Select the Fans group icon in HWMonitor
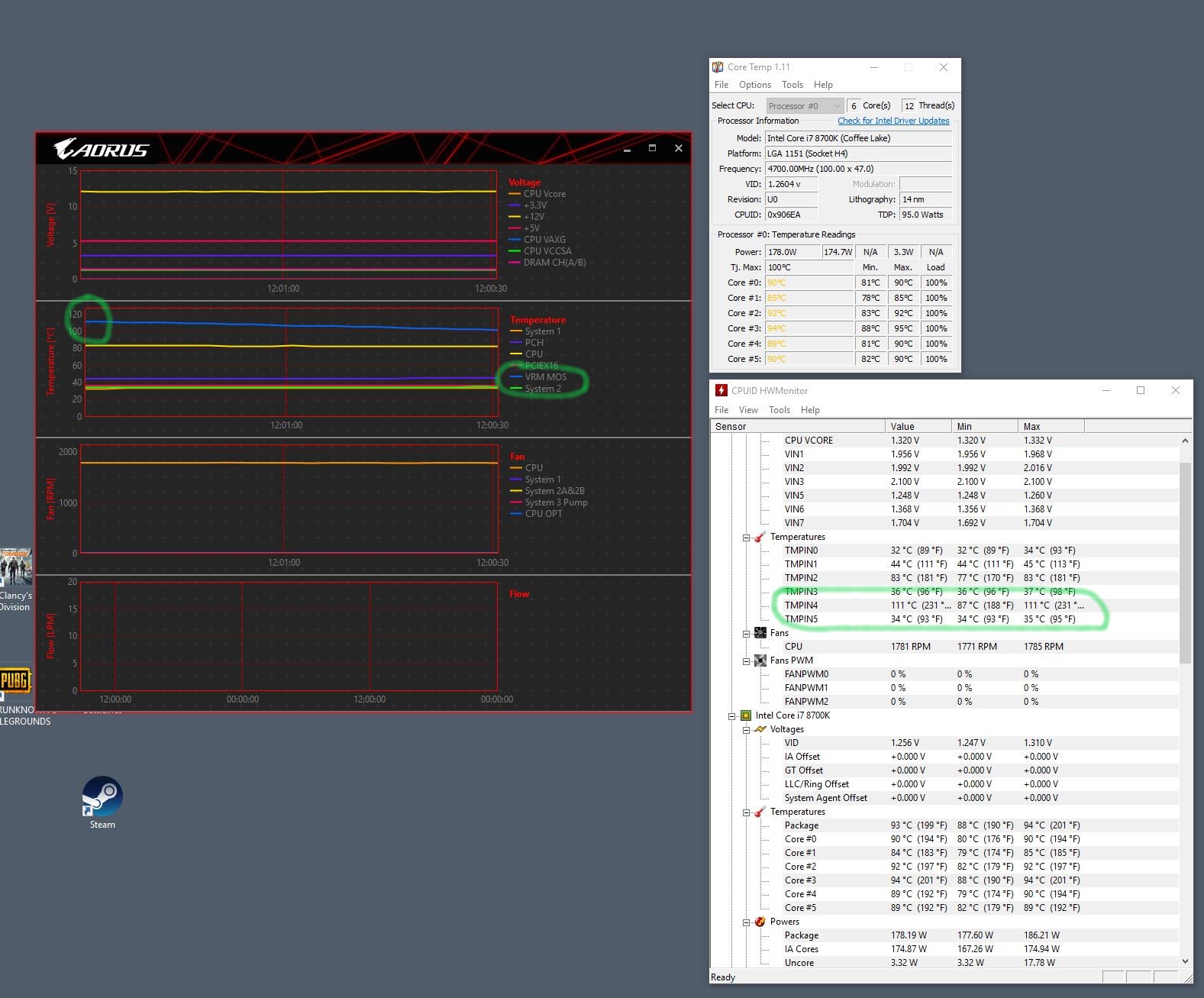 pos(760,633)
